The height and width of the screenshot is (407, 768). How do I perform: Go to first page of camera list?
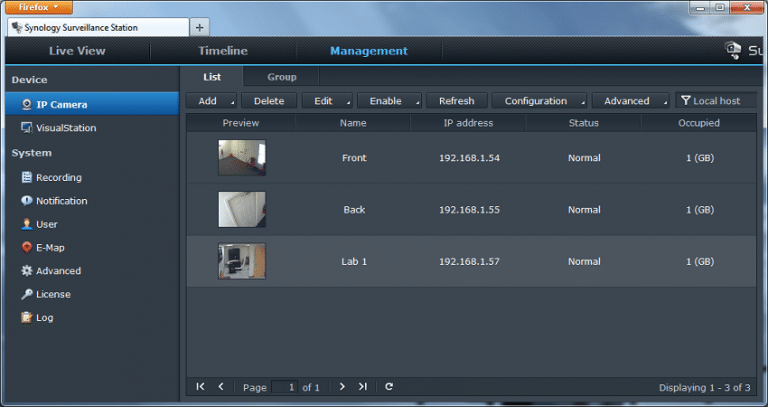(x=200, y=386)
